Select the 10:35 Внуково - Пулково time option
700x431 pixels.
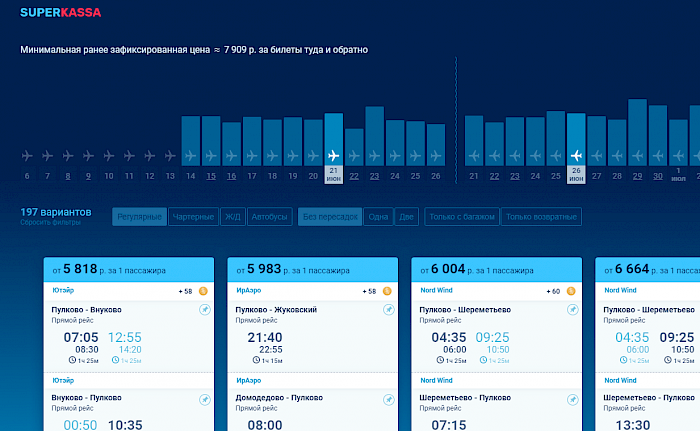coord(125,425)
